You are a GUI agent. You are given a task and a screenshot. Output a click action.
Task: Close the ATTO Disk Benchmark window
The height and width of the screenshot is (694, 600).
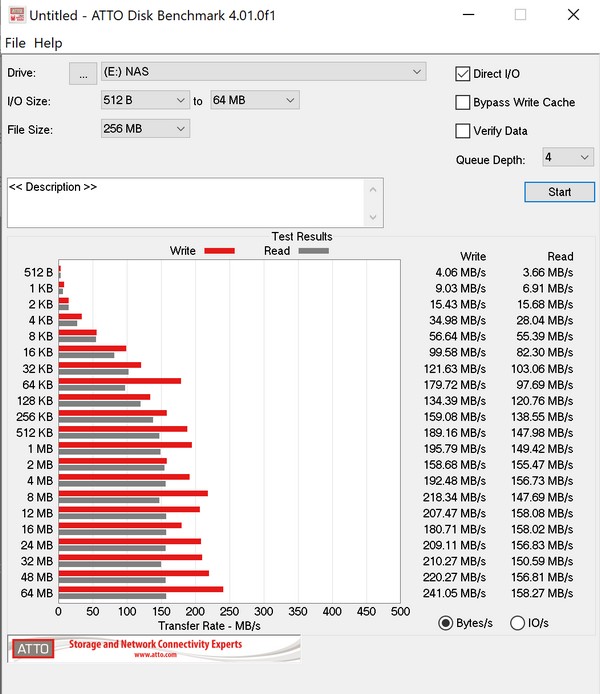573,15
